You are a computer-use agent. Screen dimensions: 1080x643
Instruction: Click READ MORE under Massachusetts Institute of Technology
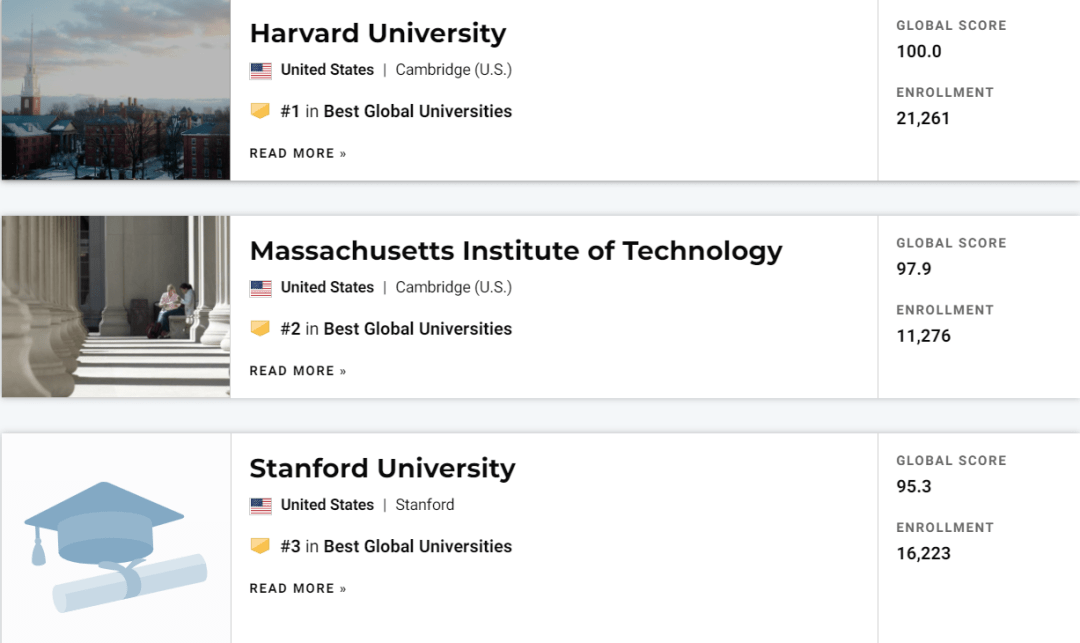298,371
